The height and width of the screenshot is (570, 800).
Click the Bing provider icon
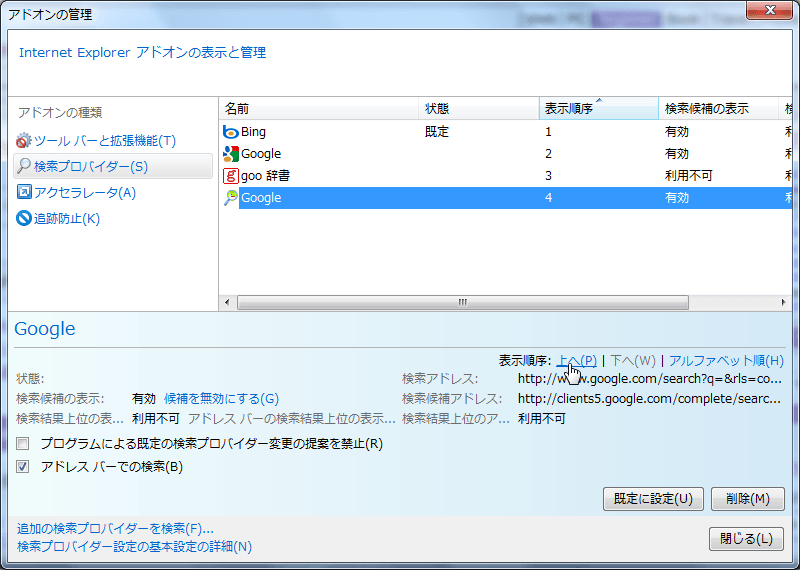(x=231, y=132)
